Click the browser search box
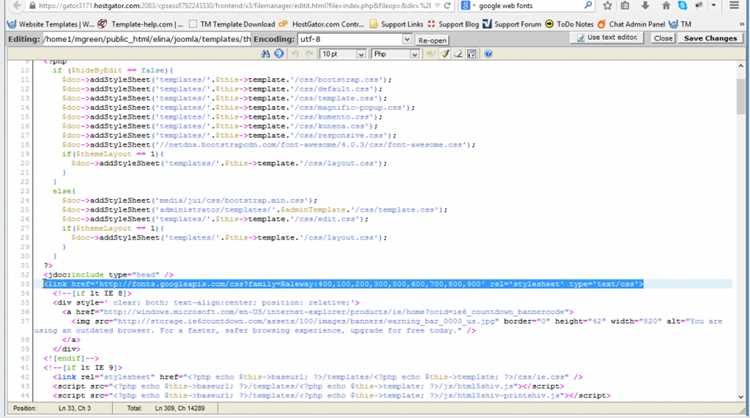This screenshot has width=750, height=418. pos(529,6)
